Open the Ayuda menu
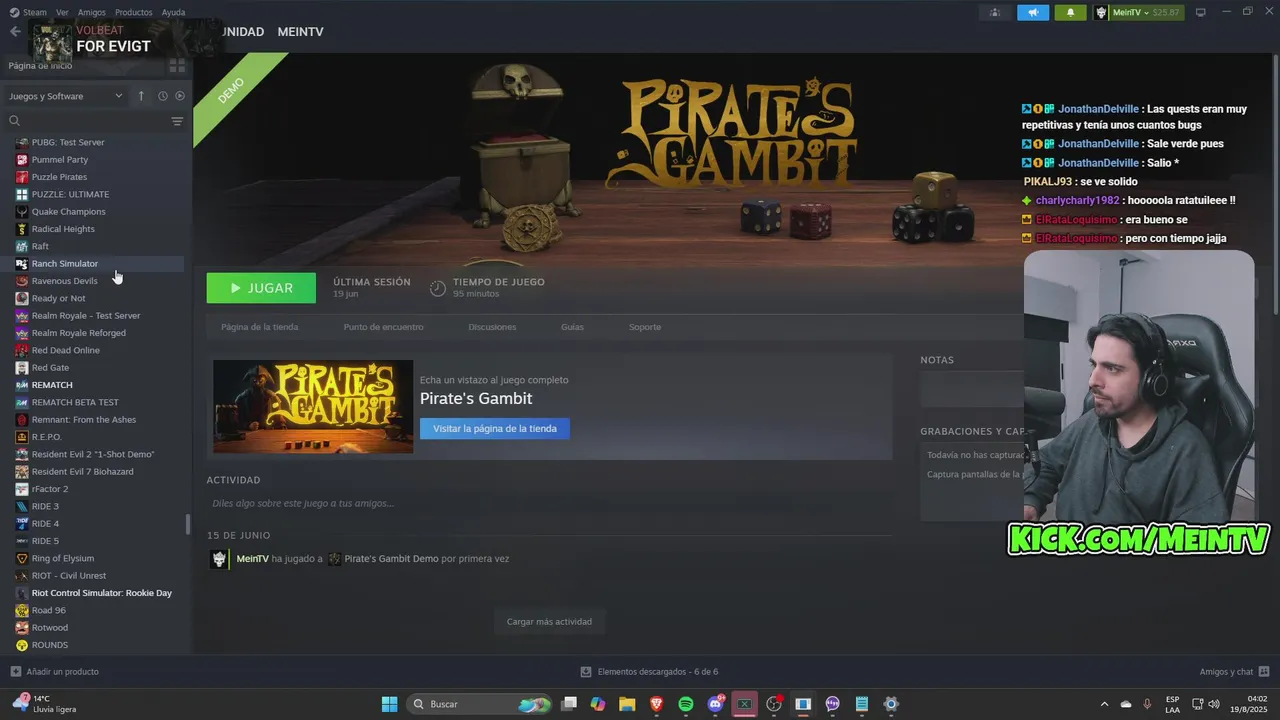1280x720 pixels. (173, 12)
